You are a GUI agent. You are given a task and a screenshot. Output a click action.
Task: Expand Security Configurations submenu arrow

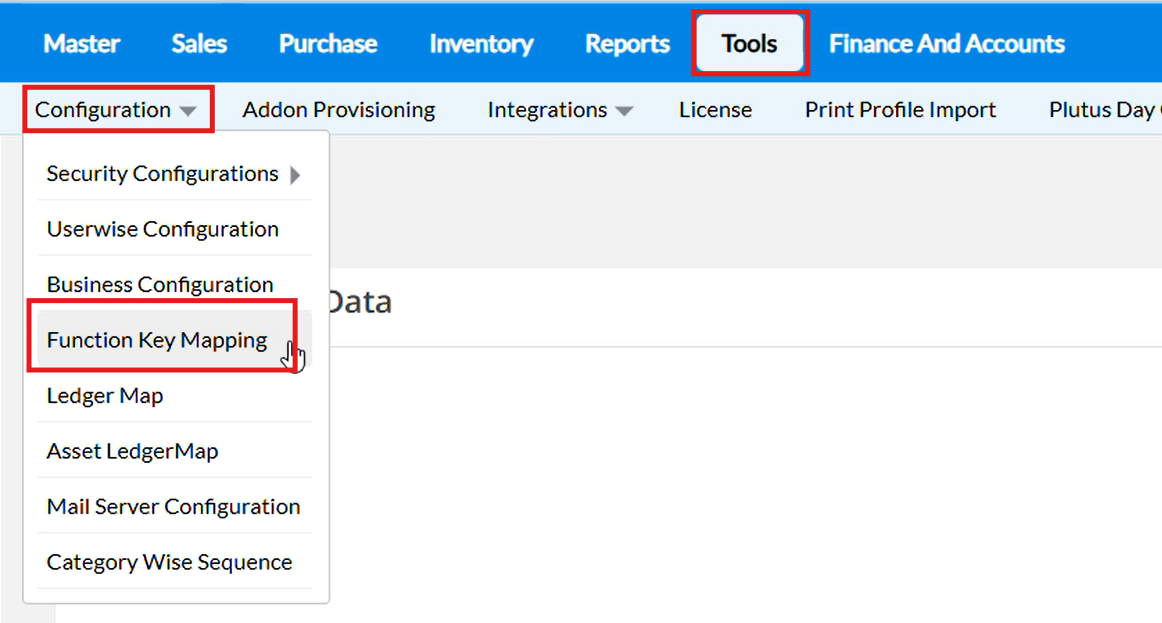click(295, 175)
